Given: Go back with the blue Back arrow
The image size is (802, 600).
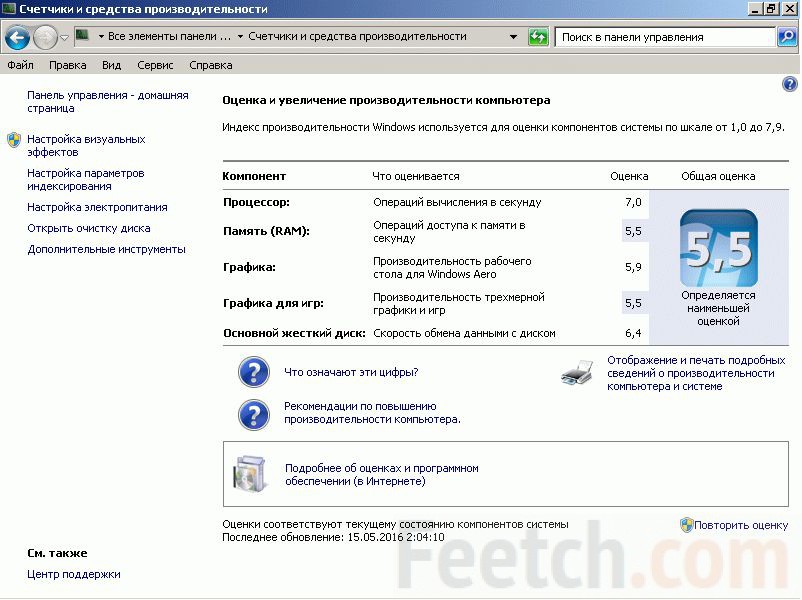Looking at the screenshot, I should (x=17, y=37).
